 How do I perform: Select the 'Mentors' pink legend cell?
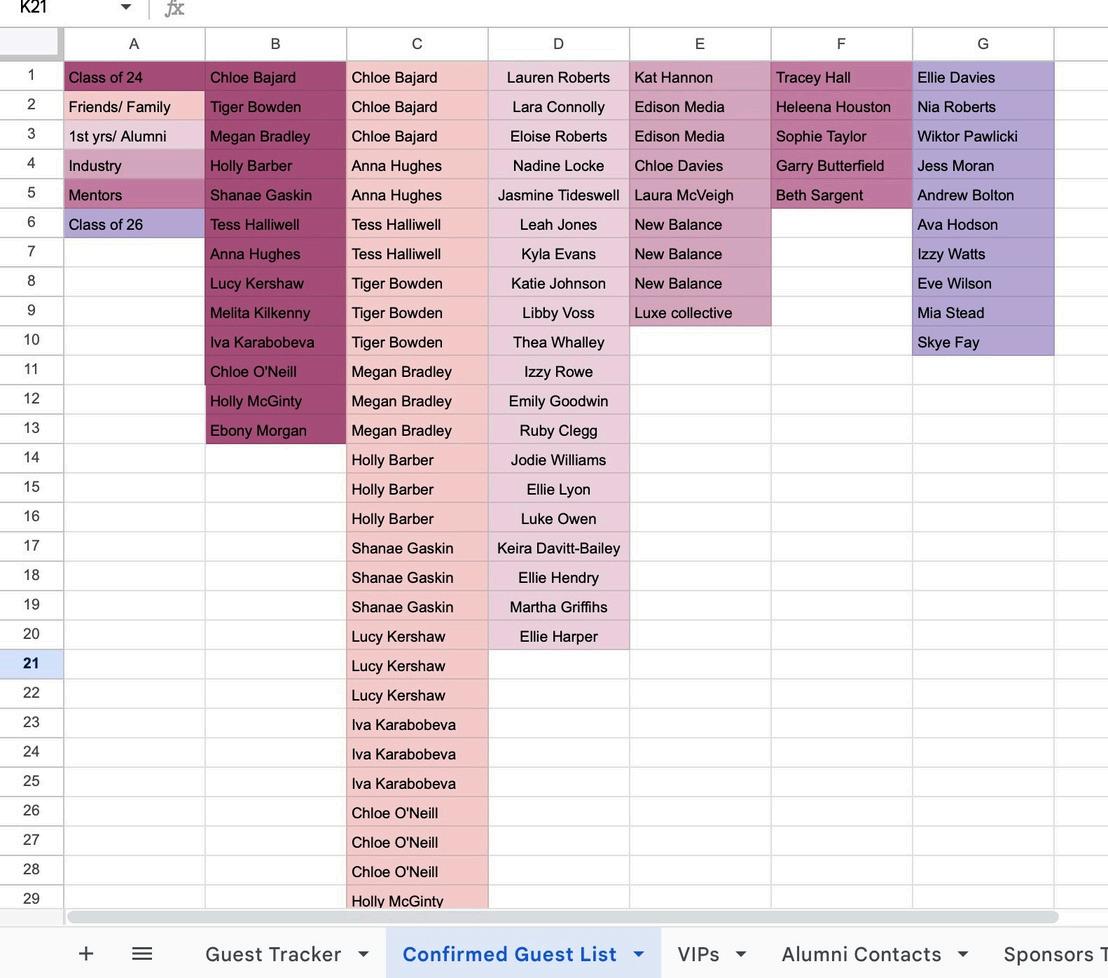pos(134,195)
